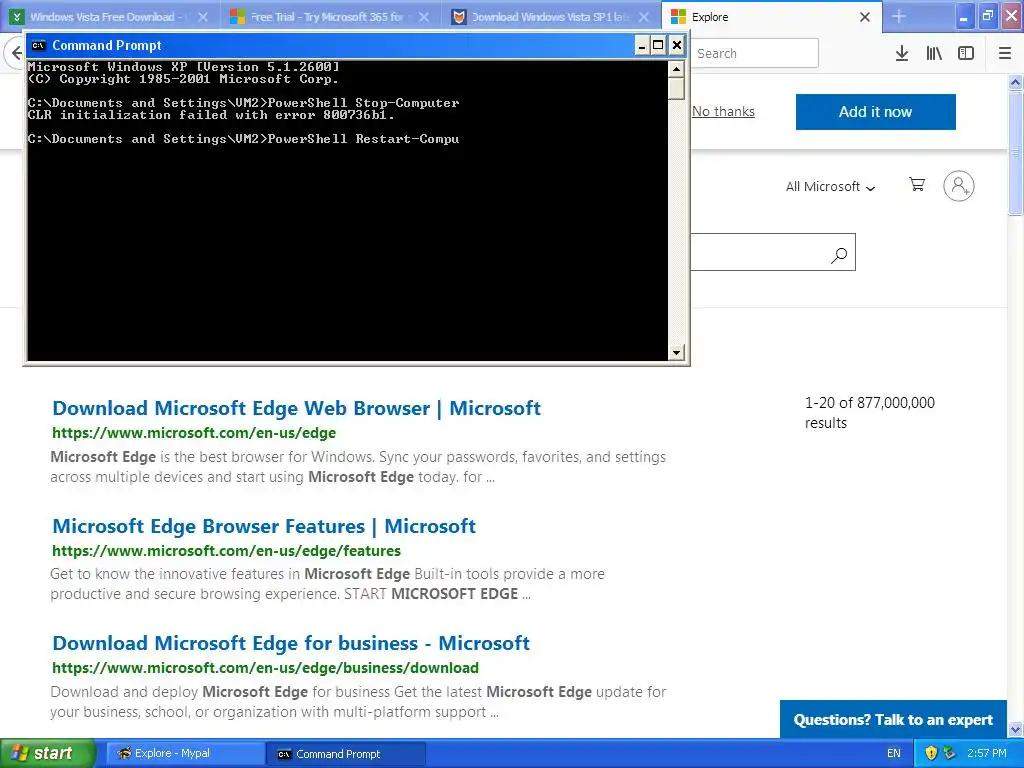Close the Windows Vista Free Download tab
1024x768 pixels.
203,17
